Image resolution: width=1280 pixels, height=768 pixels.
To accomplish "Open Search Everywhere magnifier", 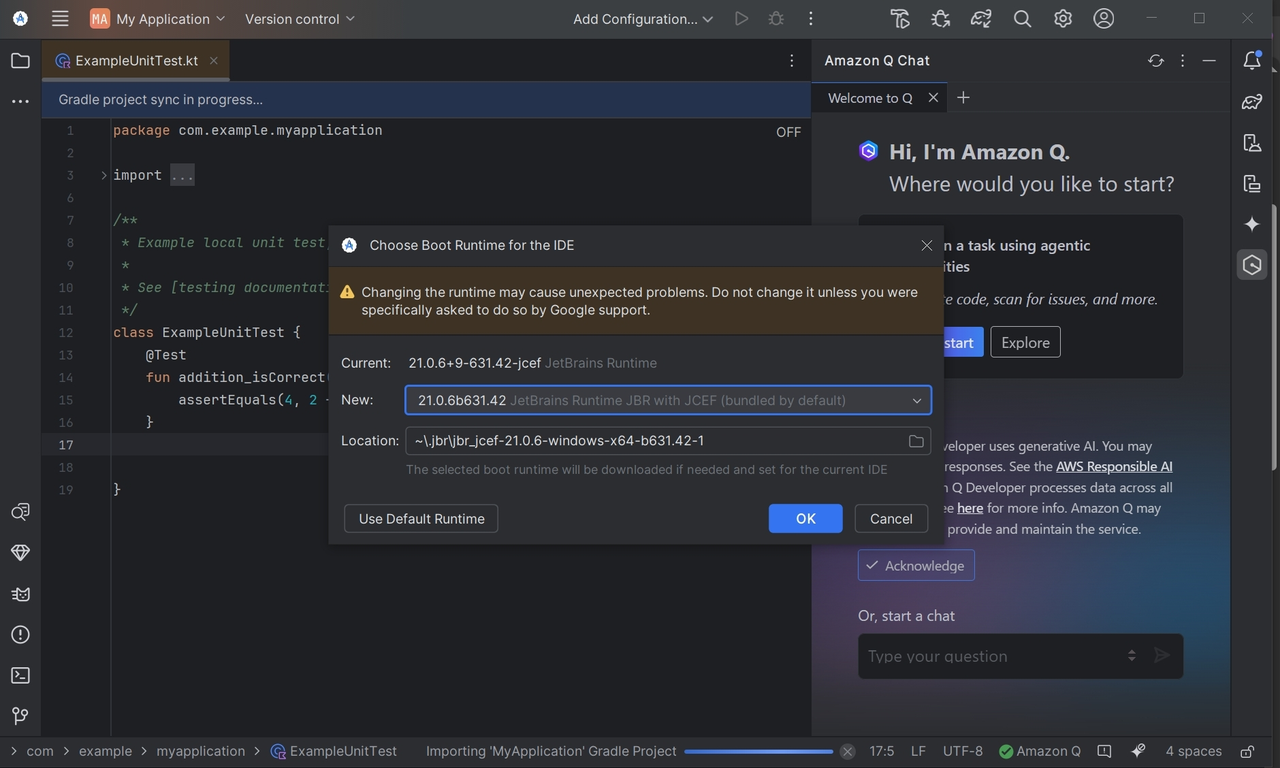I will (1022, 19).
